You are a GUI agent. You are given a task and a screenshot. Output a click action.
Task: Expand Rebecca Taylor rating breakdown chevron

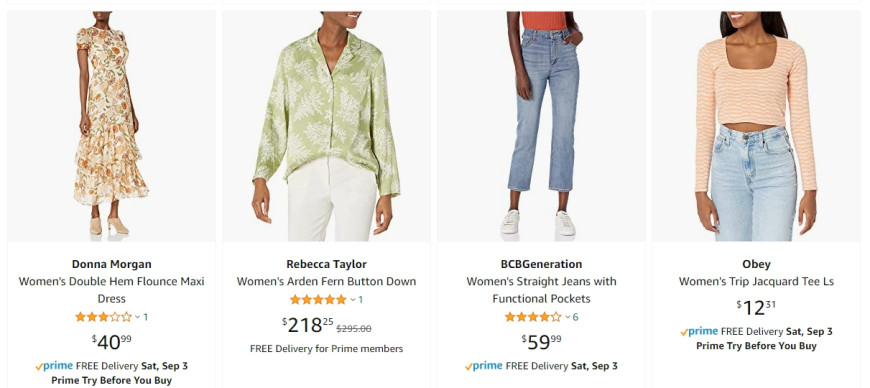[x=352, y=300]
